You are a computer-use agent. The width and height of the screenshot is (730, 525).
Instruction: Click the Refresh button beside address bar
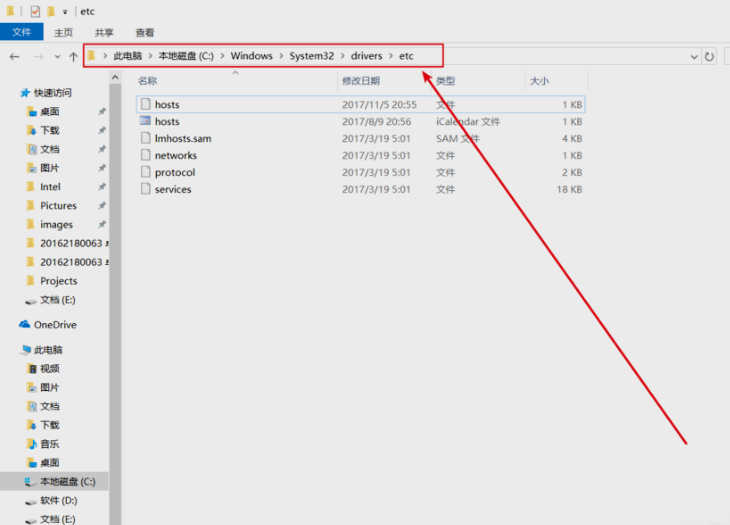(x=710, y=57)
